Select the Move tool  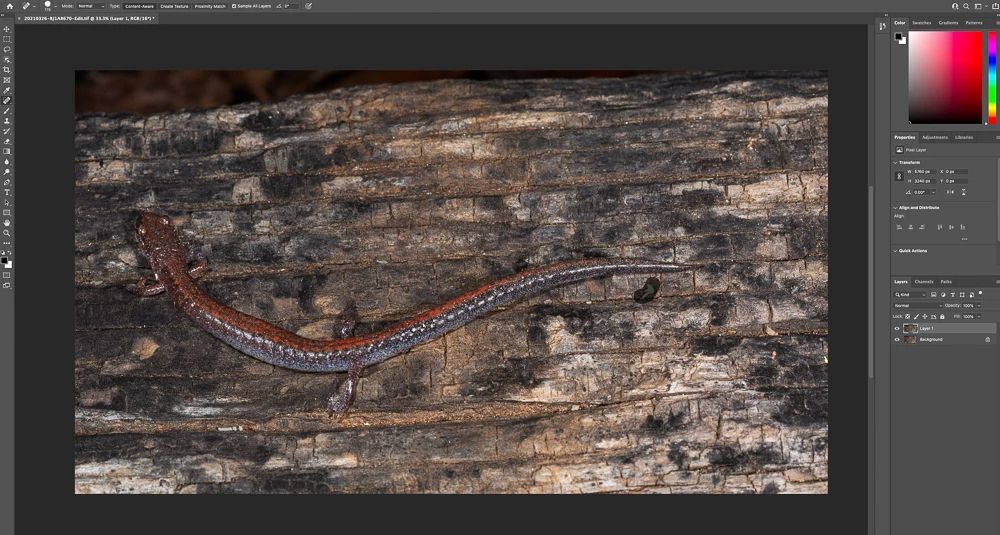tap(7, 29)
